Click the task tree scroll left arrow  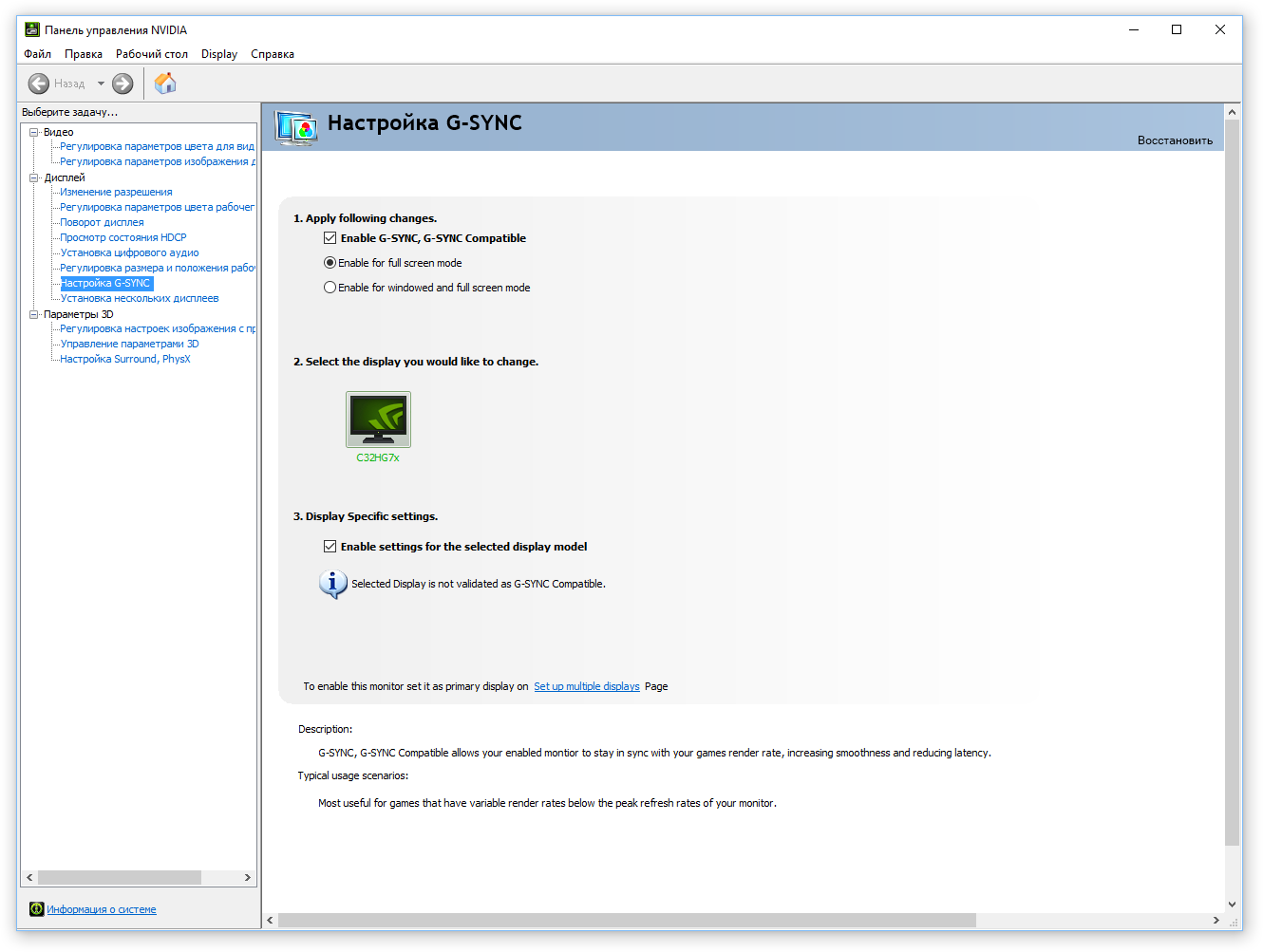29,877
